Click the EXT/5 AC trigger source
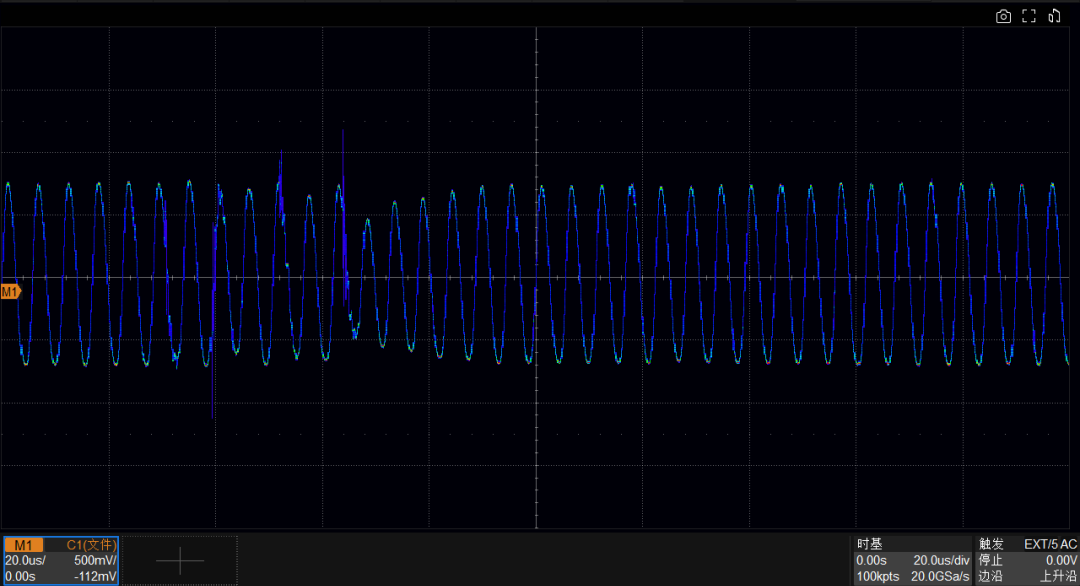 coord(1050,544)
